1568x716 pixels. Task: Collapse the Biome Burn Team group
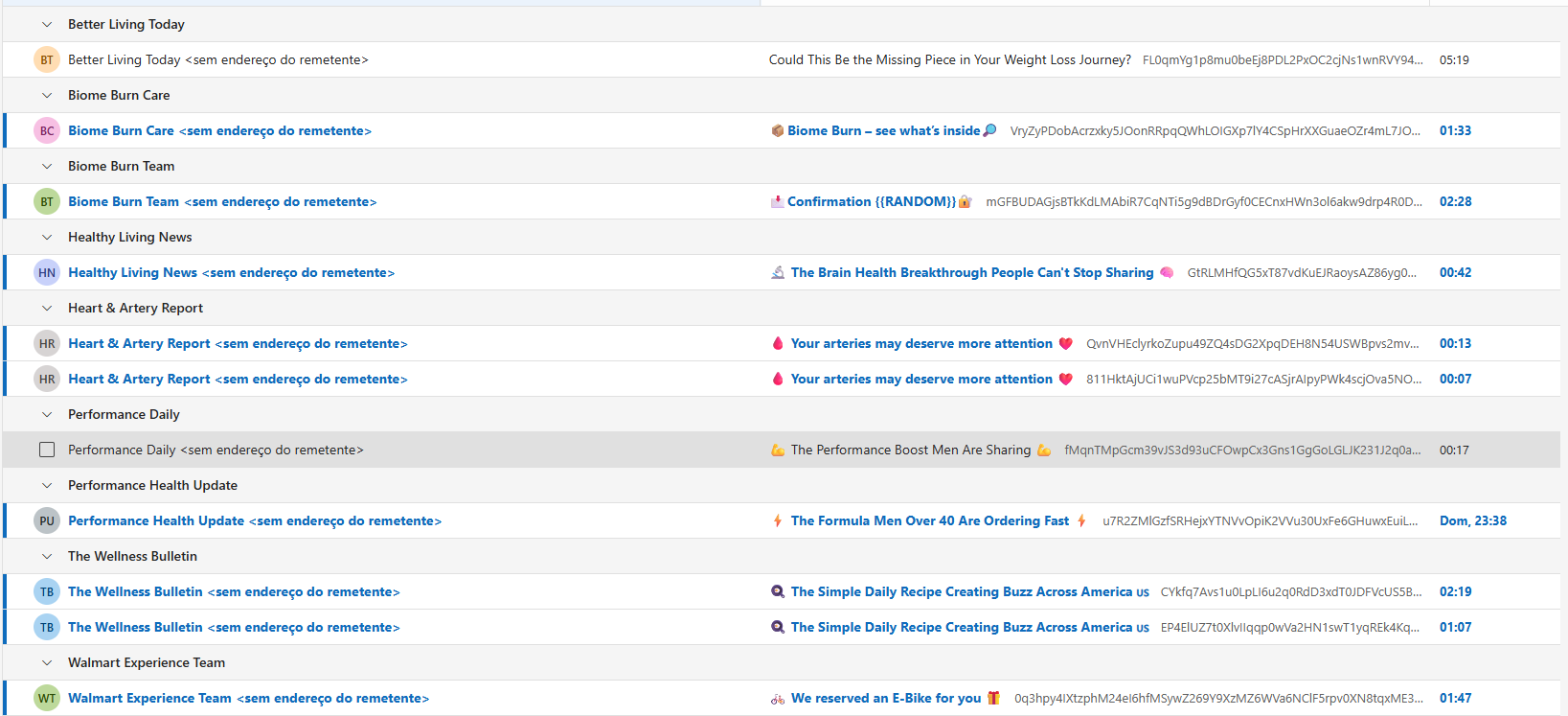click(47, 166)
